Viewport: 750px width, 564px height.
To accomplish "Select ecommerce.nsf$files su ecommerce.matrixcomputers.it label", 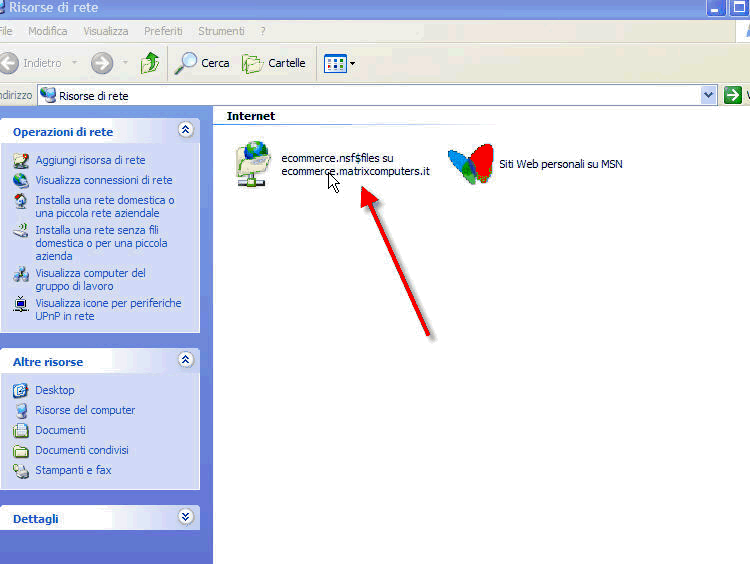I will pos(355,165).
